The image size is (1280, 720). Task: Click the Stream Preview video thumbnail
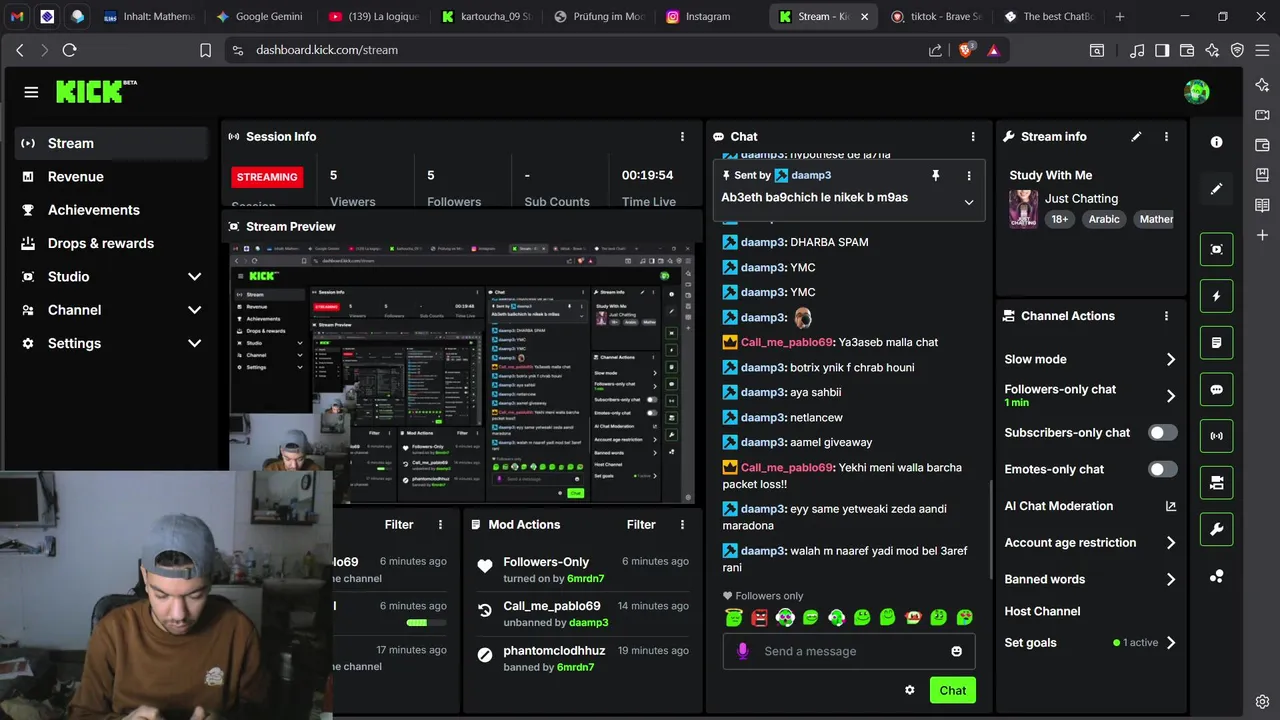click(462, 374)
